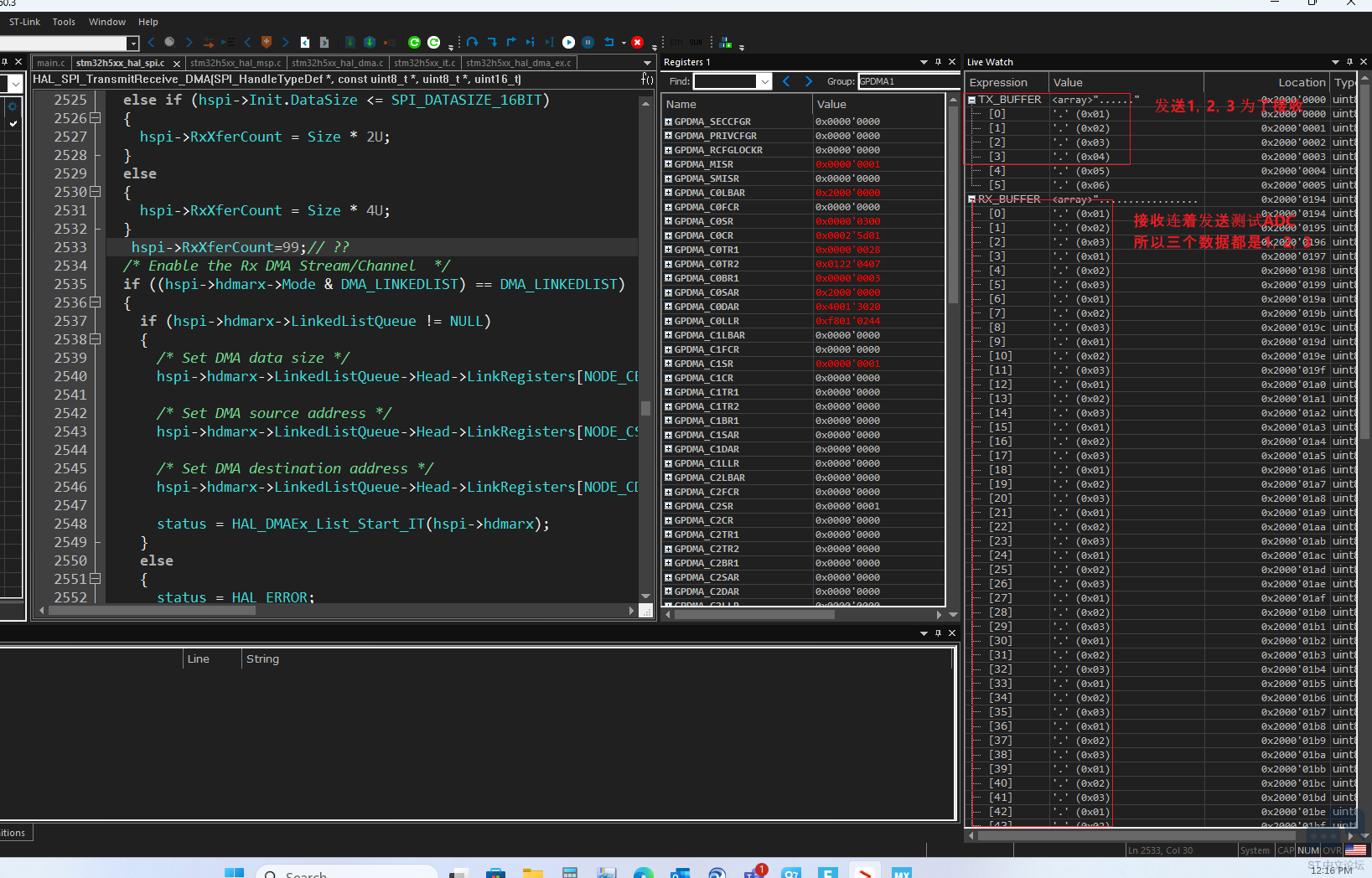Expand the GPDMA_C0SR register
The image size is (1372, 878).
click(x=668, y=221)
